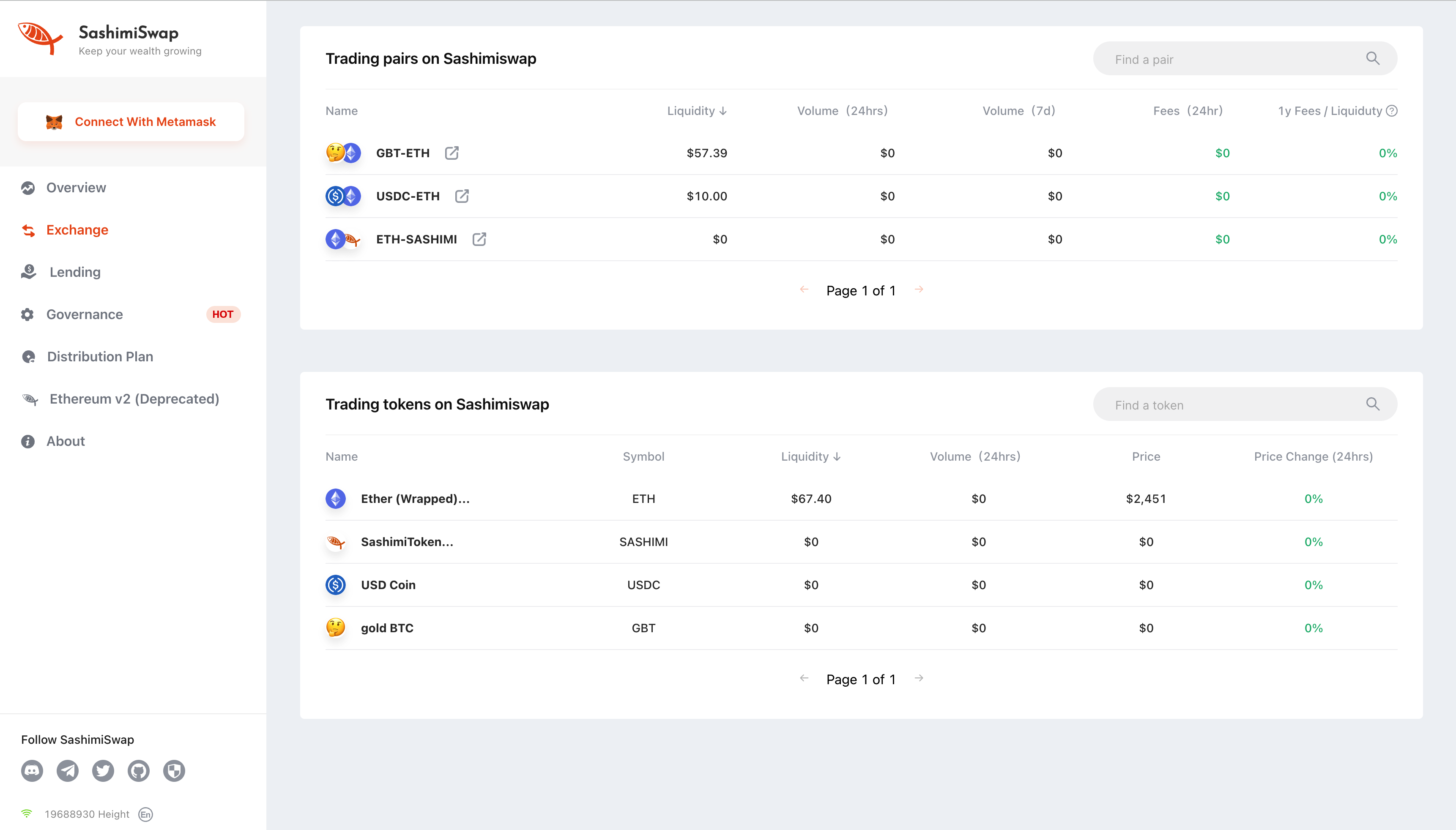
Task: Click the gold BTC emoji icon
Action: tap(336, 628)
